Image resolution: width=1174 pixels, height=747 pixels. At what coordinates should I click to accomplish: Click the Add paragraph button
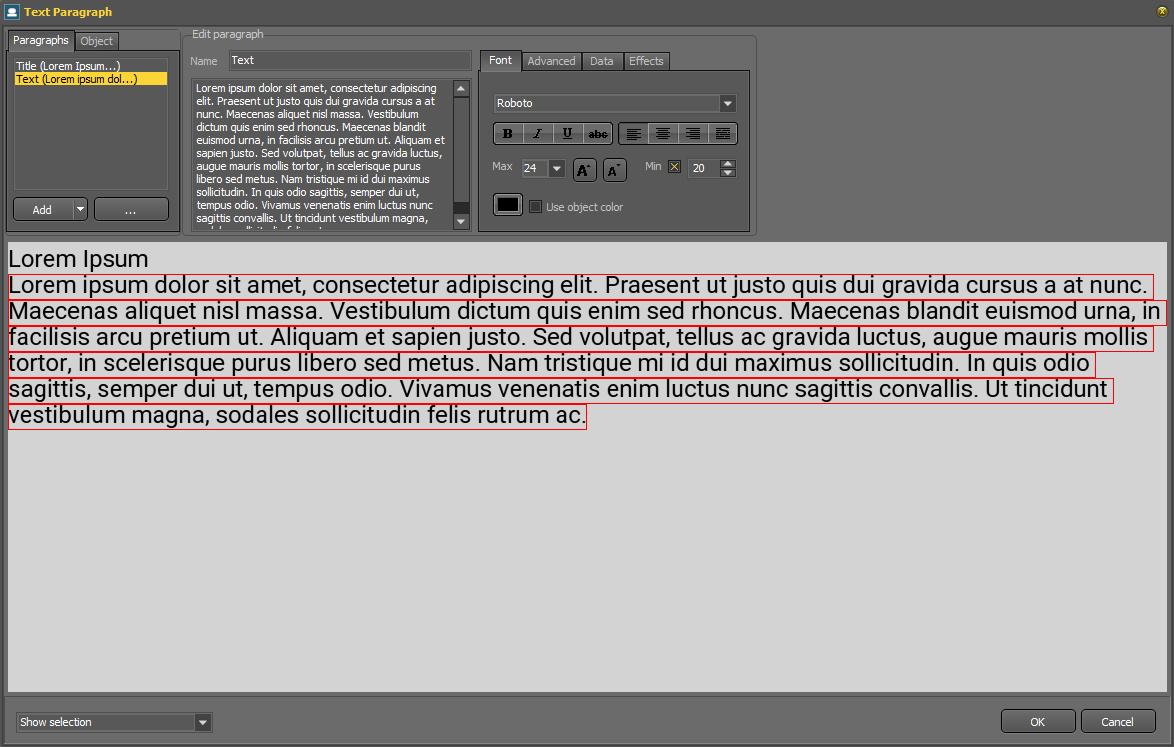pos(43,210)
